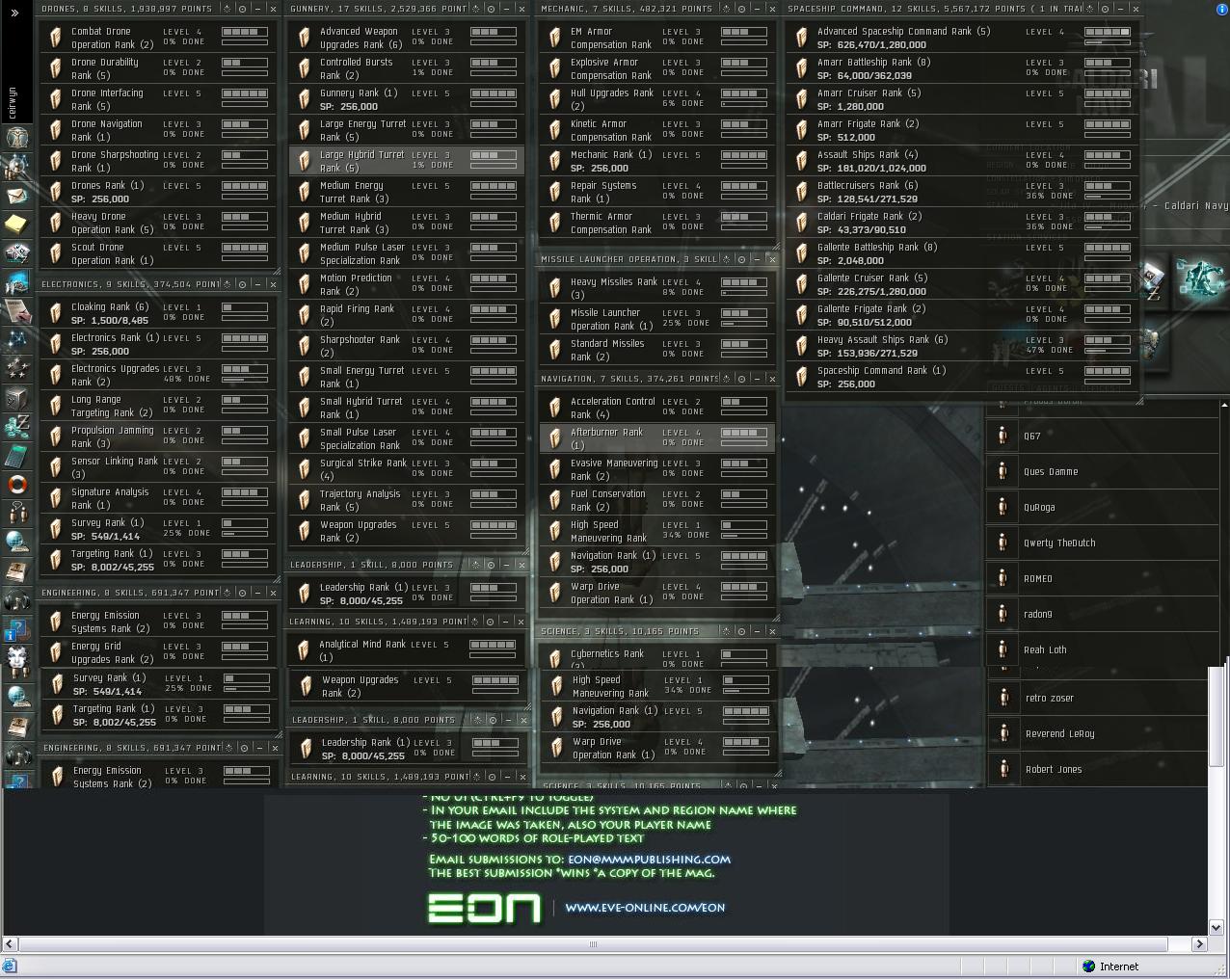Open the www.eve-online.com/eon link
The height and width of the screenshot is (980, 1230).
tap(645, 908)
